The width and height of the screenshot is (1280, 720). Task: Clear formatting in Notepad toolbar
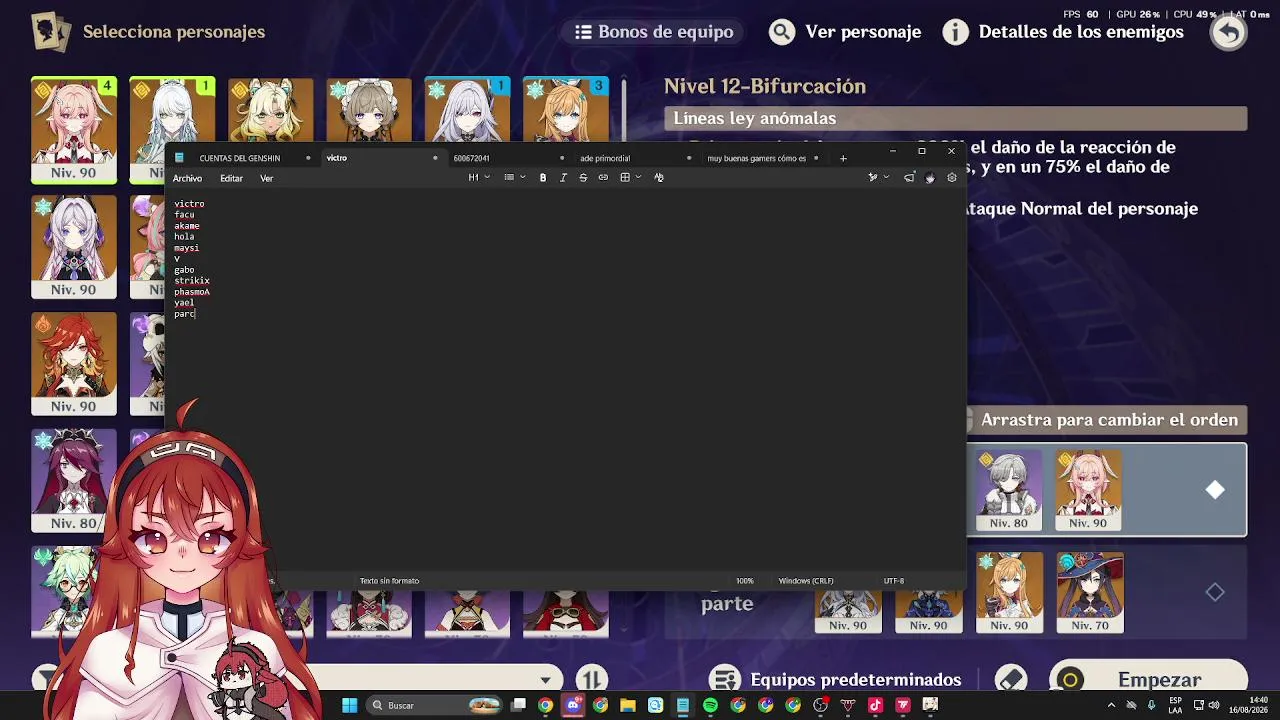658,178
